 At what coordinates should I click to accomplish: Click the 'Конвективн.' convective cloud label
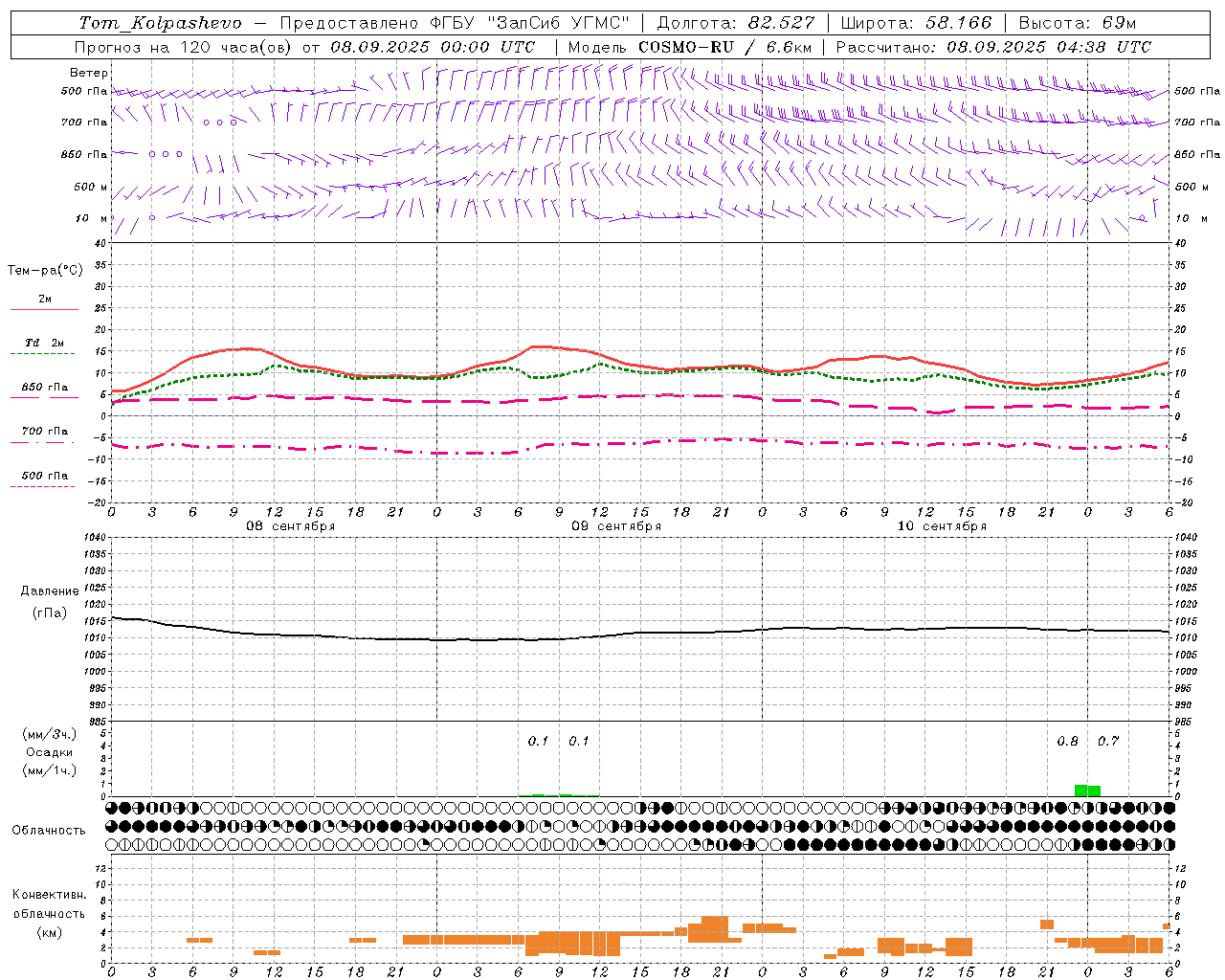(x=49, y=895)
